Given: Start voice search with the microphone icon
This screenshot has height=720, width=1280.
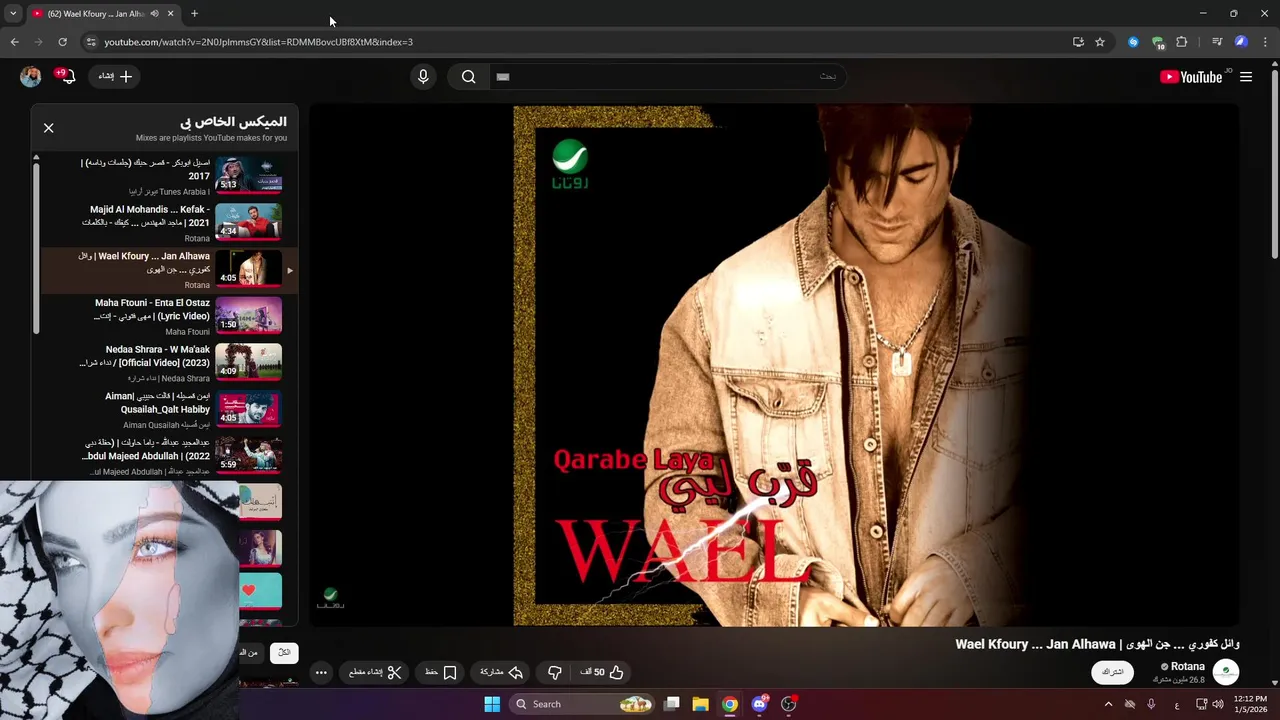Looking at the screenshot, I should point(423,77).
